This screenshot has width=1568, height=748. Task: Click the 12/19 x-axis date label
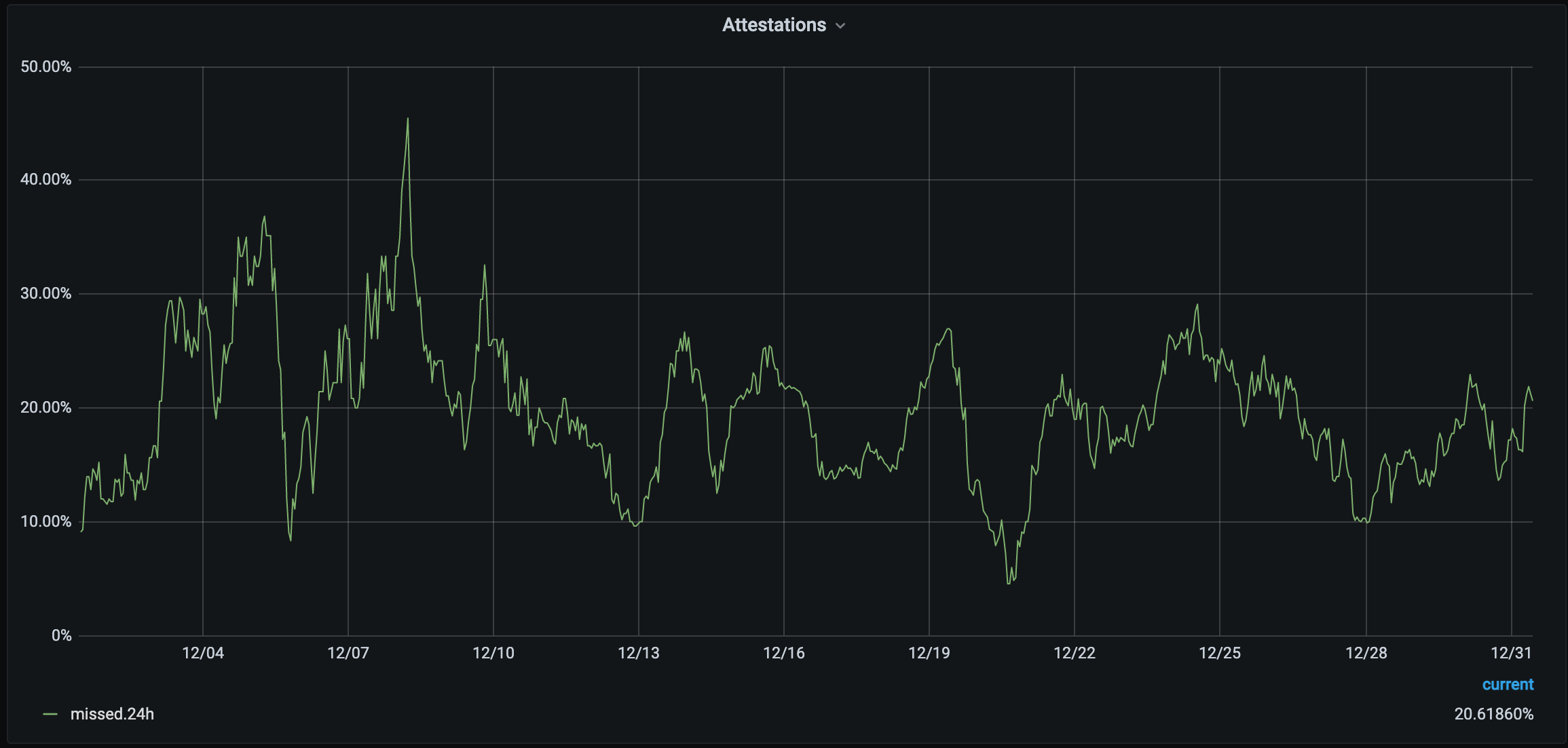pyautogui.click(x=929, y=653)
